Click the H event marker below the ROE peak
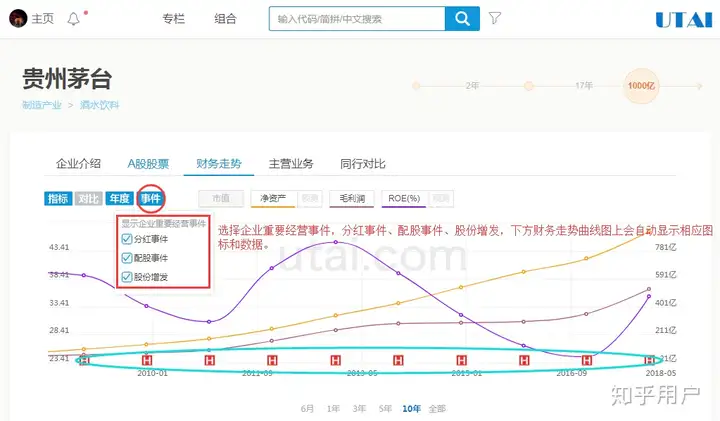This screenshot has height=421, width=720. 336,360
